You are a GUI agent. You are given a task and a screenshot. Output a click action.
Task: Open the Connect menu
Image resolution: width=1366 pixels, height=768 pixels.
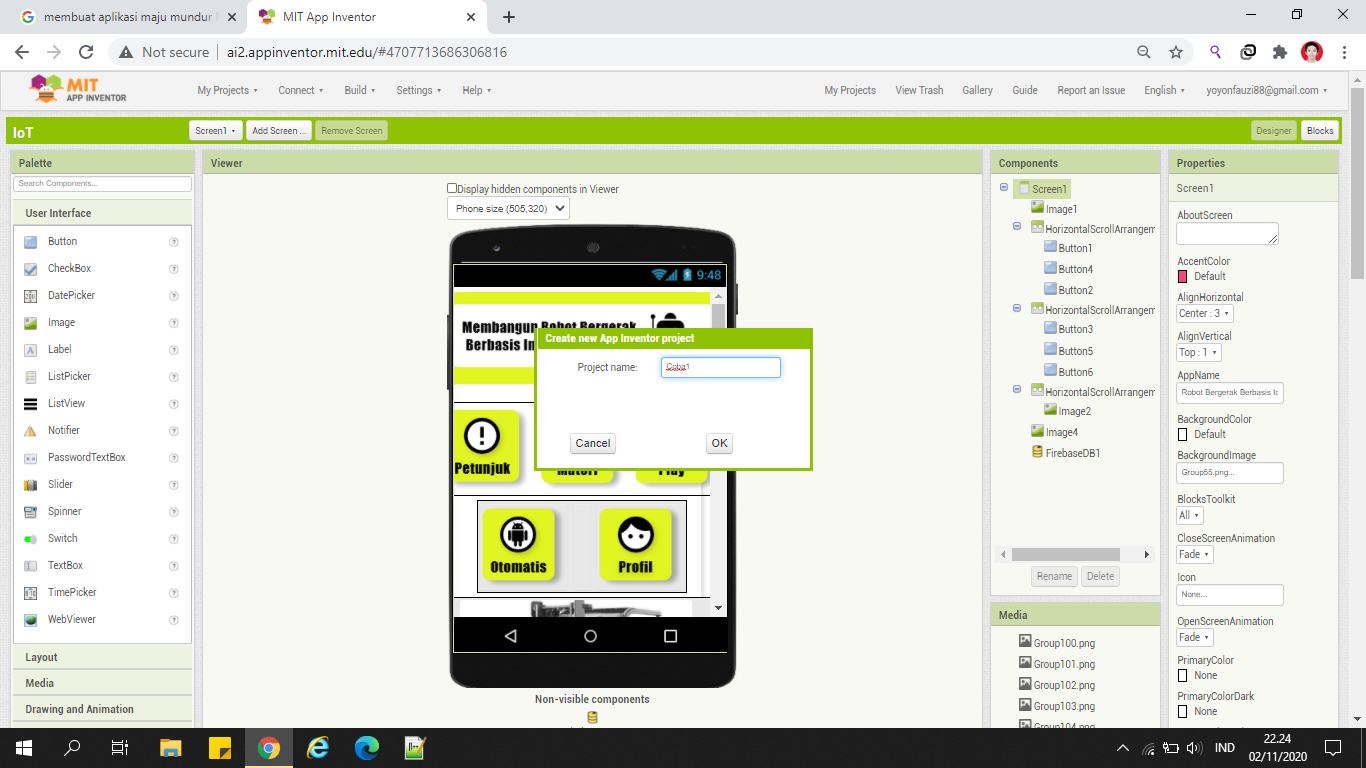301,90
